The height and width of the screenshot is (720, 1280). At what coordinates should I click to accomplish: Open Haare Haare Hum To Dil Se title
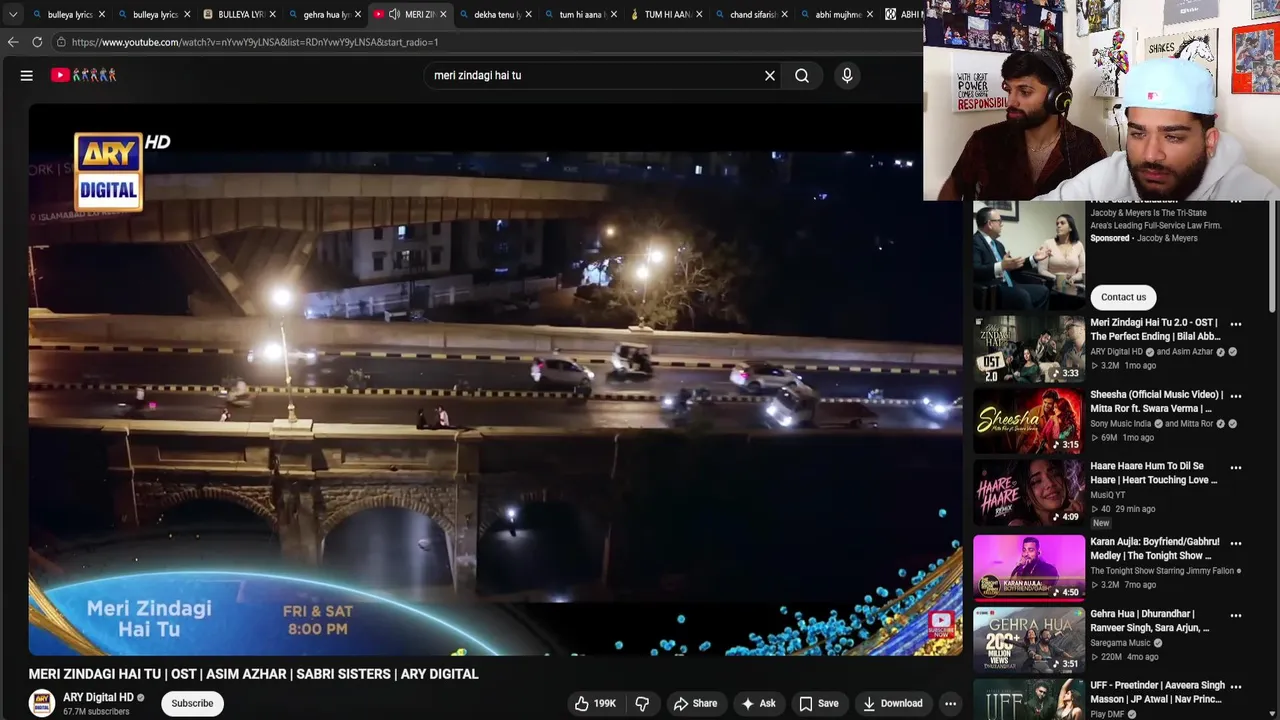pos(1153,473)
